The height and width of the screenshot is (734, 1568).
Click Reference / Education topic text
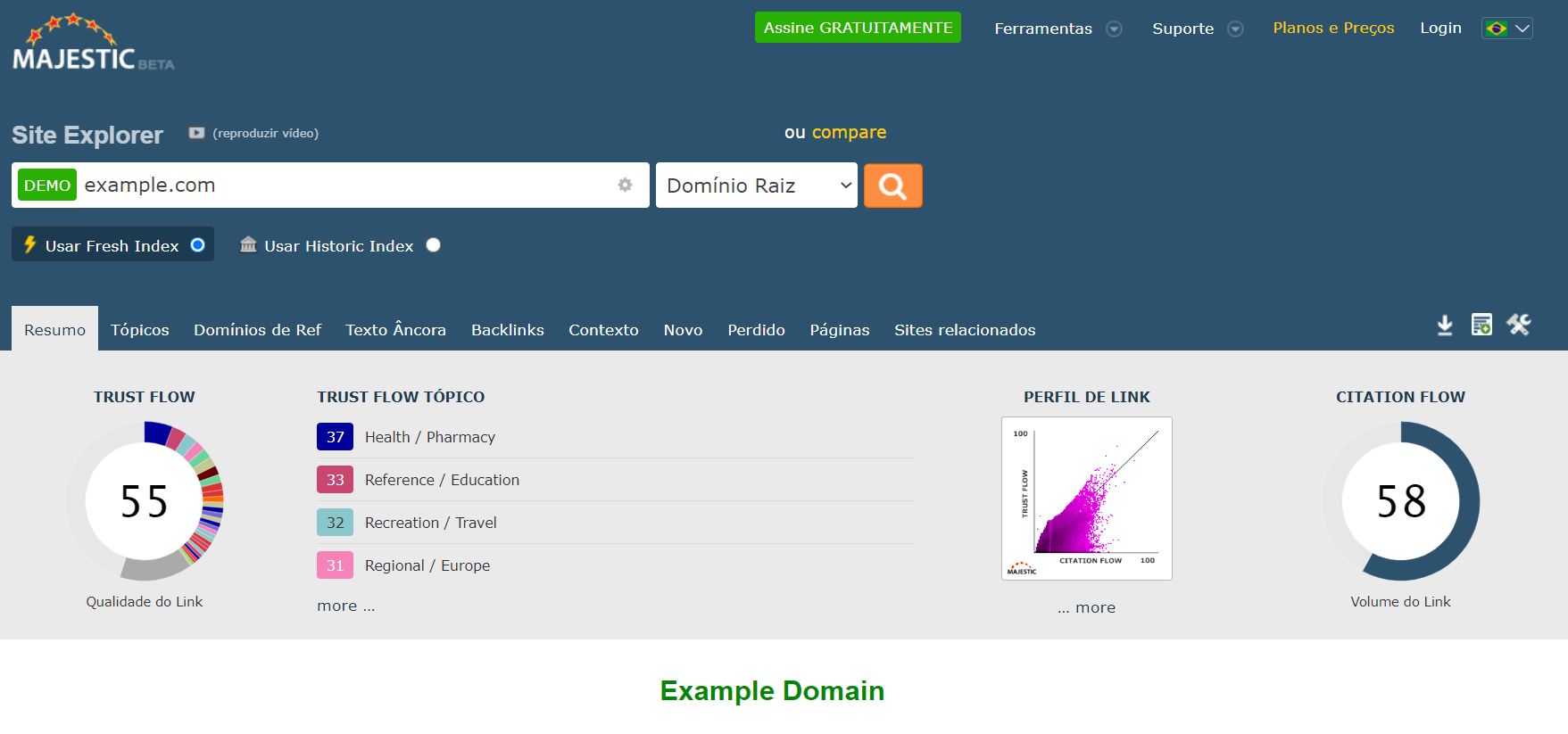[442, 480]
